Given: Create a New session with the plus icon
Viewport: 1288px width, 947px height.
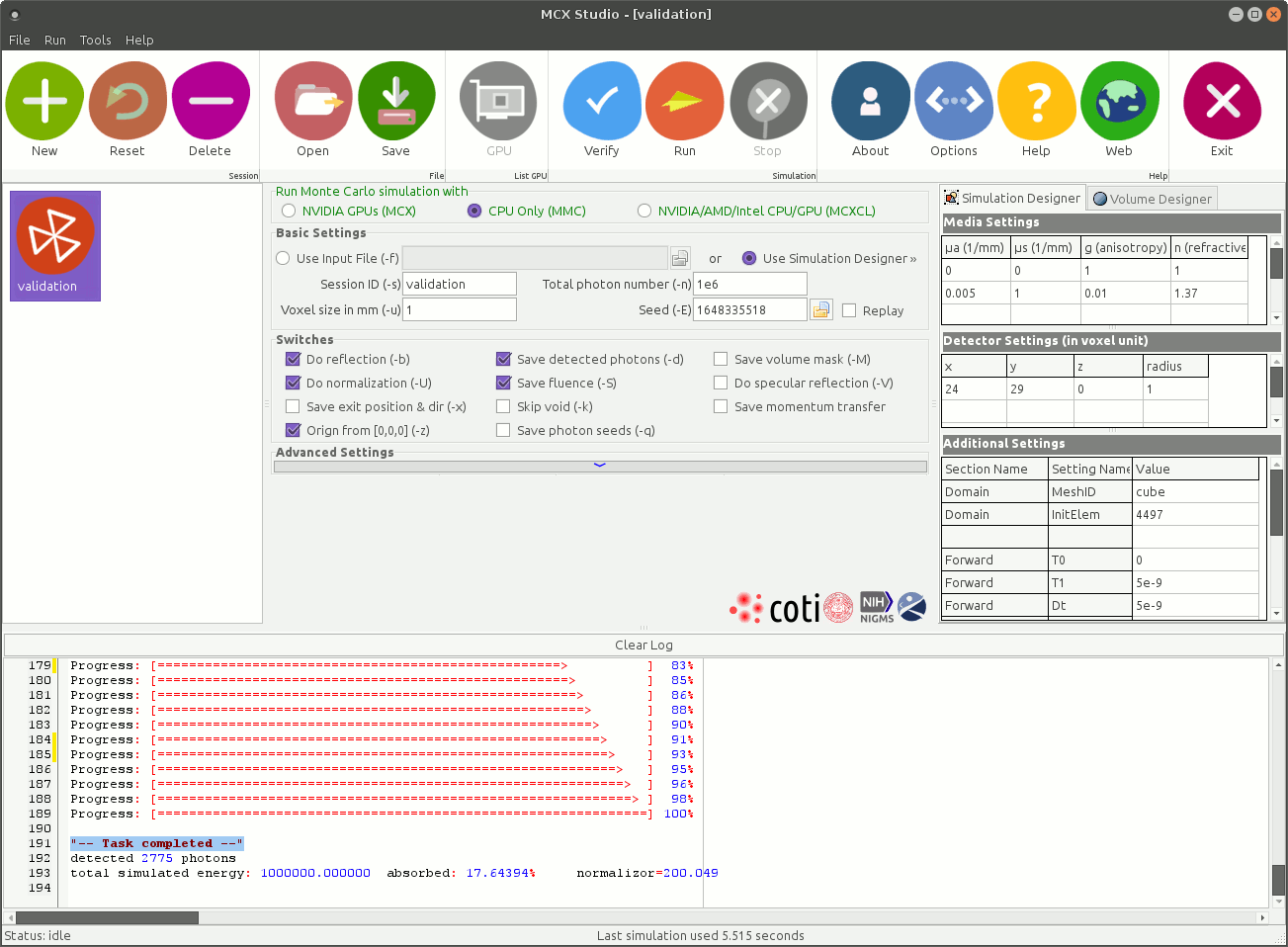Looking at the screenshot, I should pyautogui.click(x=43, y=100).
